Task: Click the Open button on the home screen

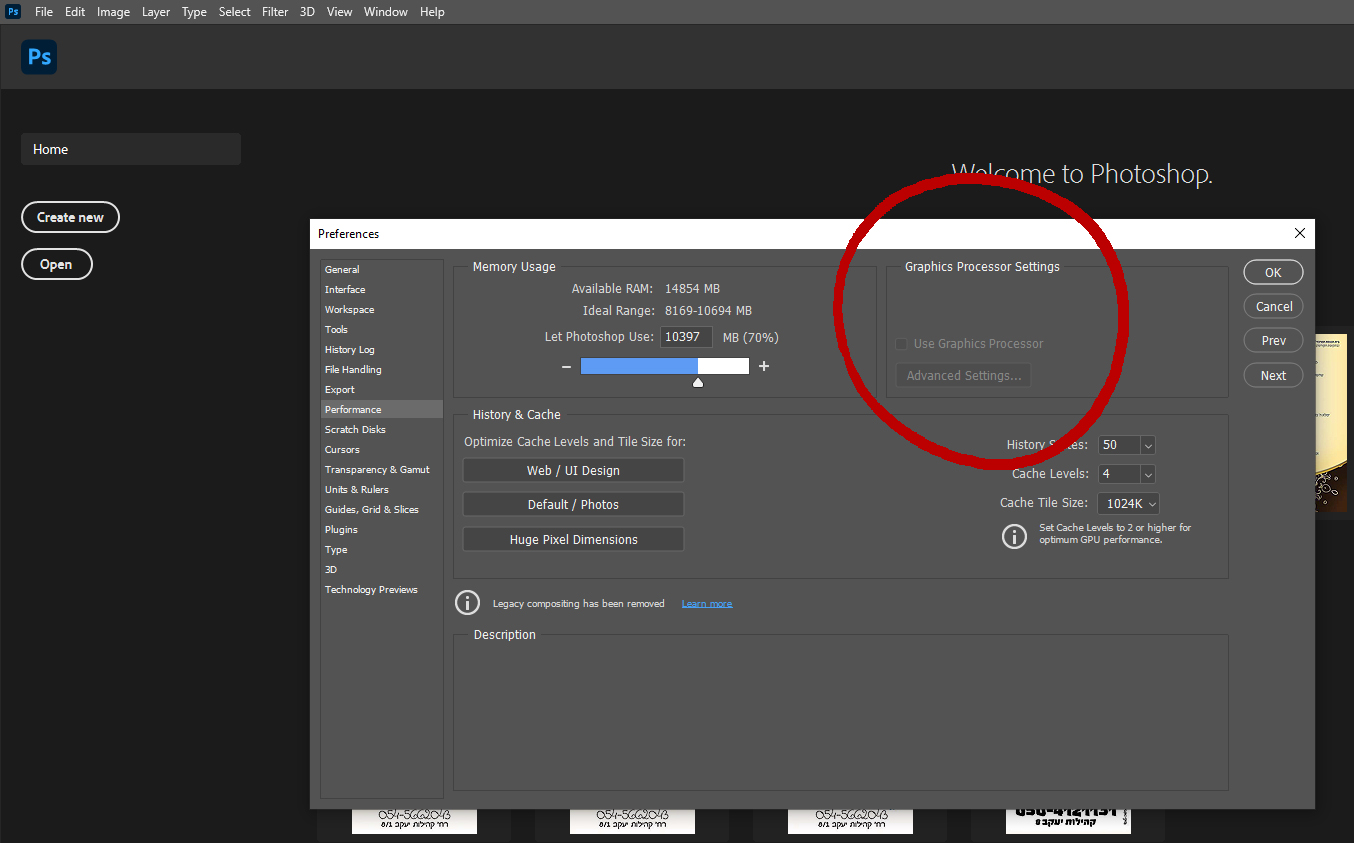Action: click(x=56, y=264)
